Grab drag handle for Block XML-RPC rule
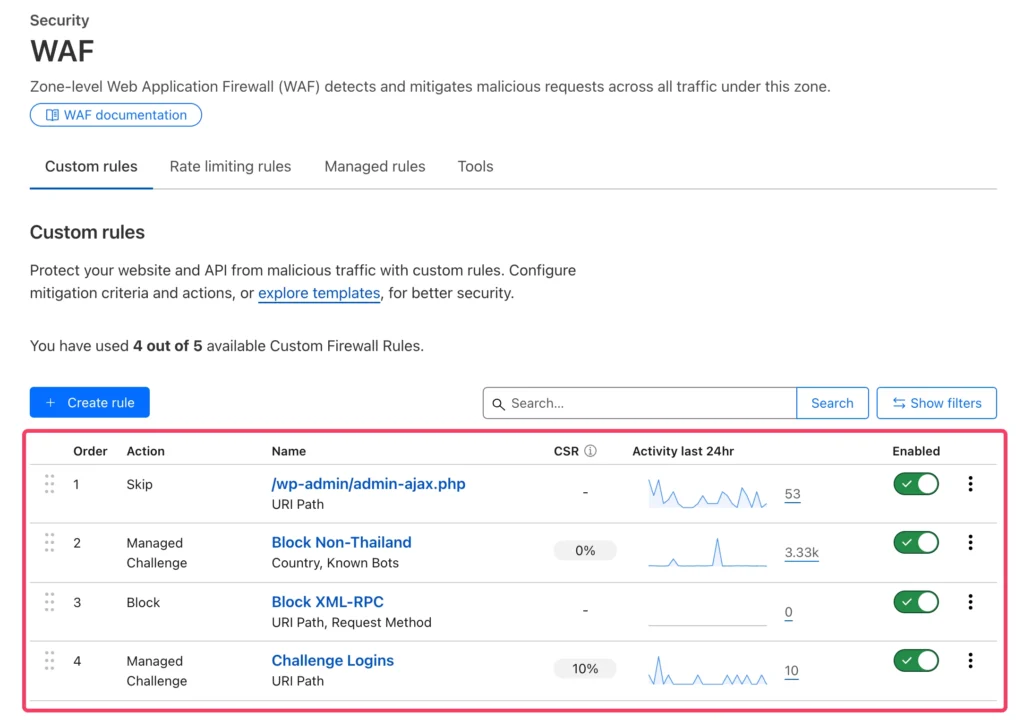 click(x=50, y=602)
